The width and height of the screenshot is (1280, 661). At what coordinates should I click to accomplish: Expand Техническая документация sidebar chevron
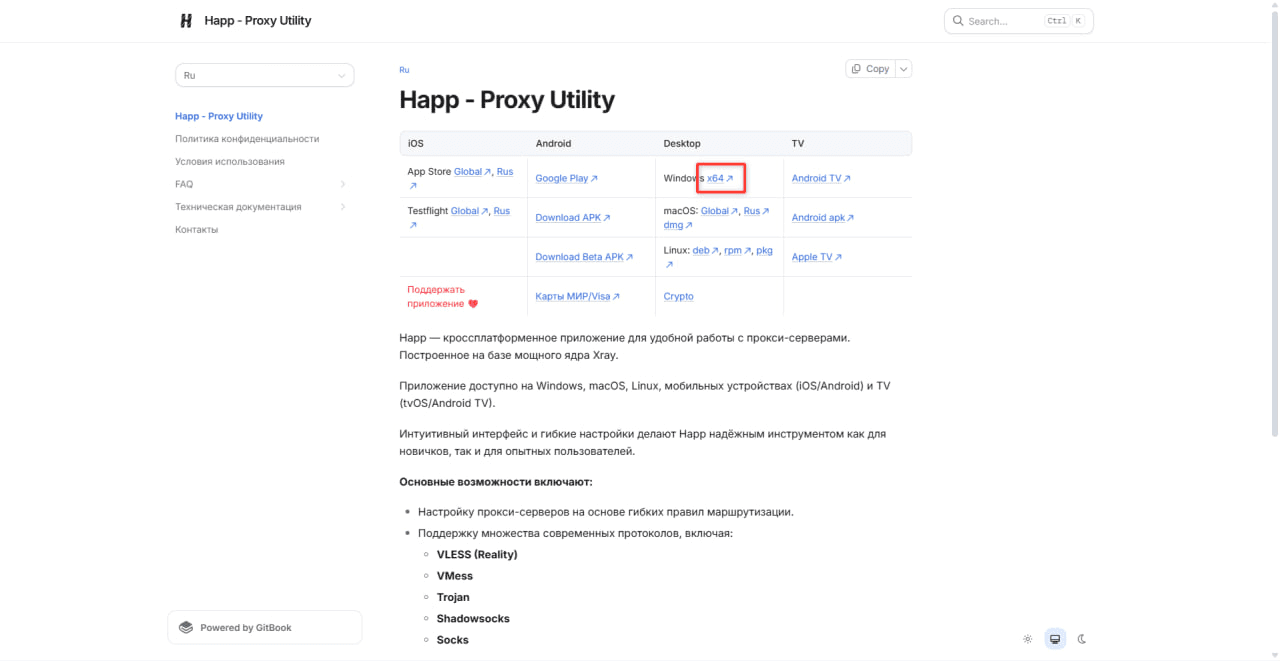[x=343, y=207]
